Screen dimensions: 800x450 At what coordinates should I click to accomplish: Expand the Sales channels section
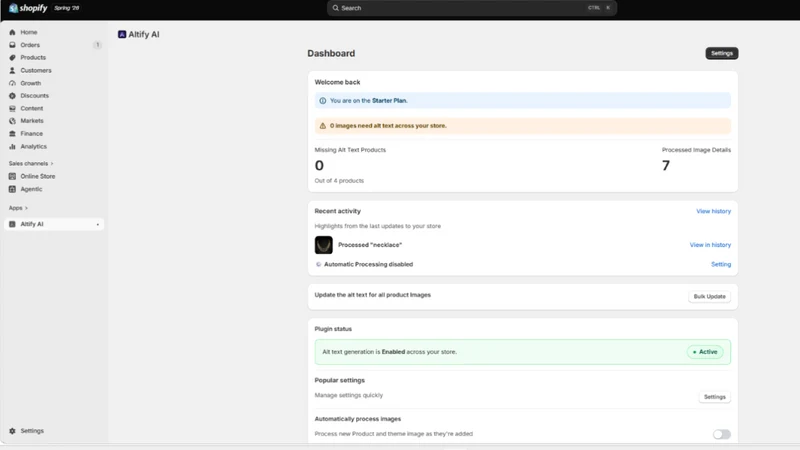(31, 164)
